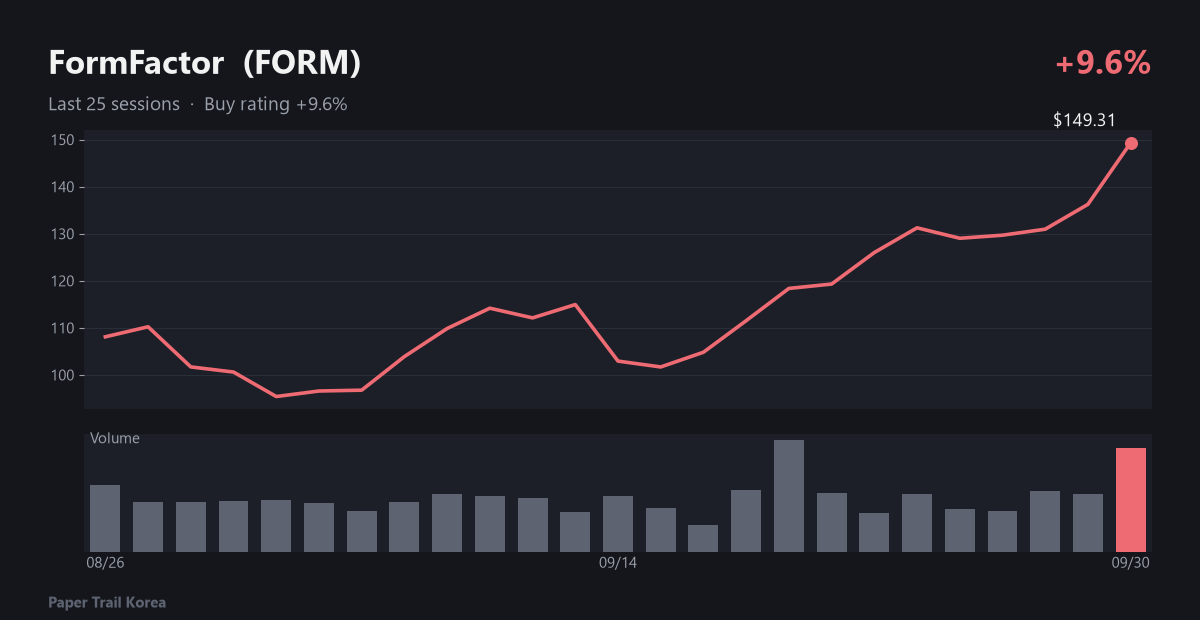Click the 150 y-axis label
Viewport: 1200px width, 620px height.
pos(64,140)
